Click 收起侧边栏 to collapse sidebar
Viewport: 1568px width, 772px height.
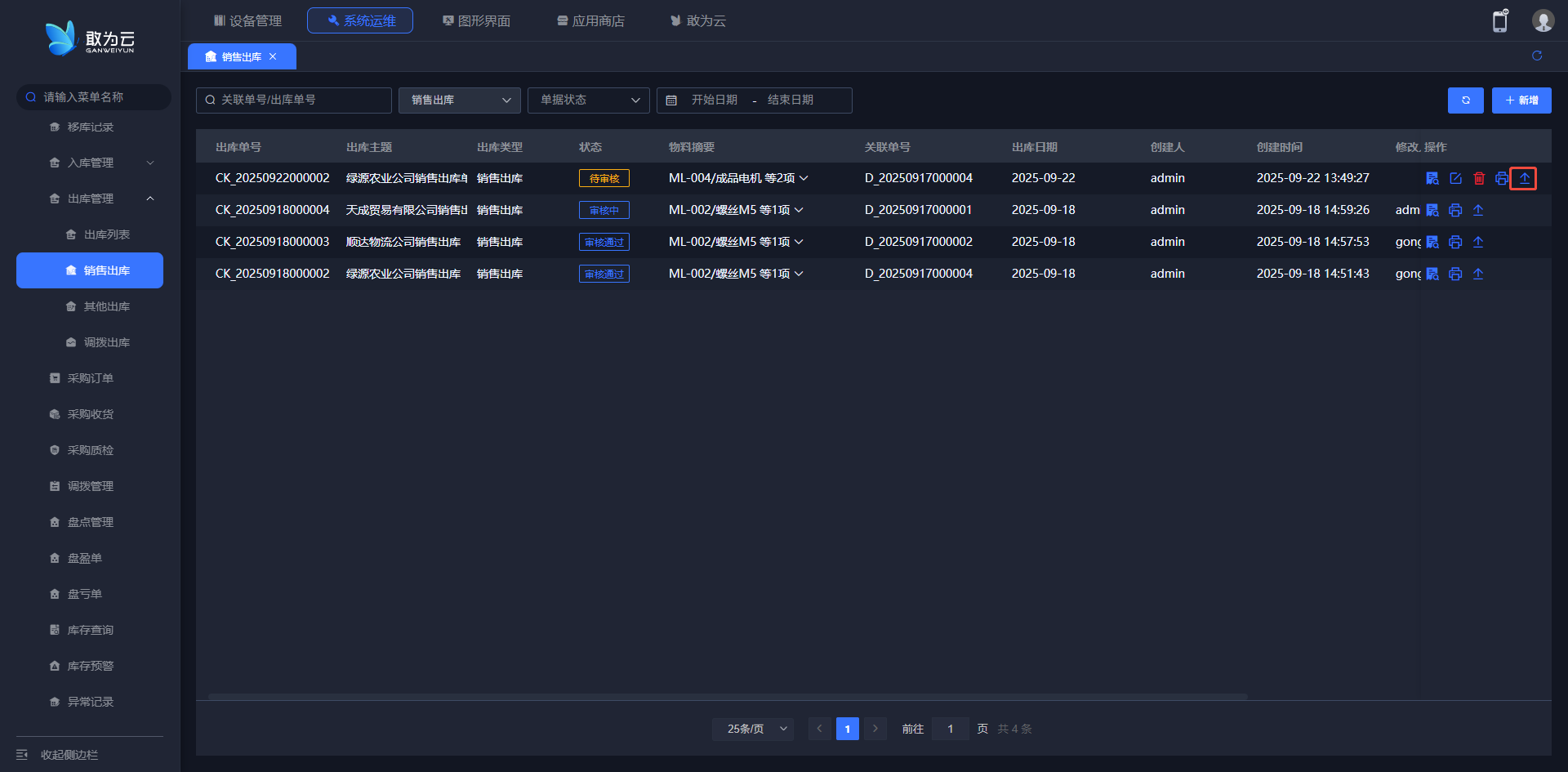(x=69, y=755)
